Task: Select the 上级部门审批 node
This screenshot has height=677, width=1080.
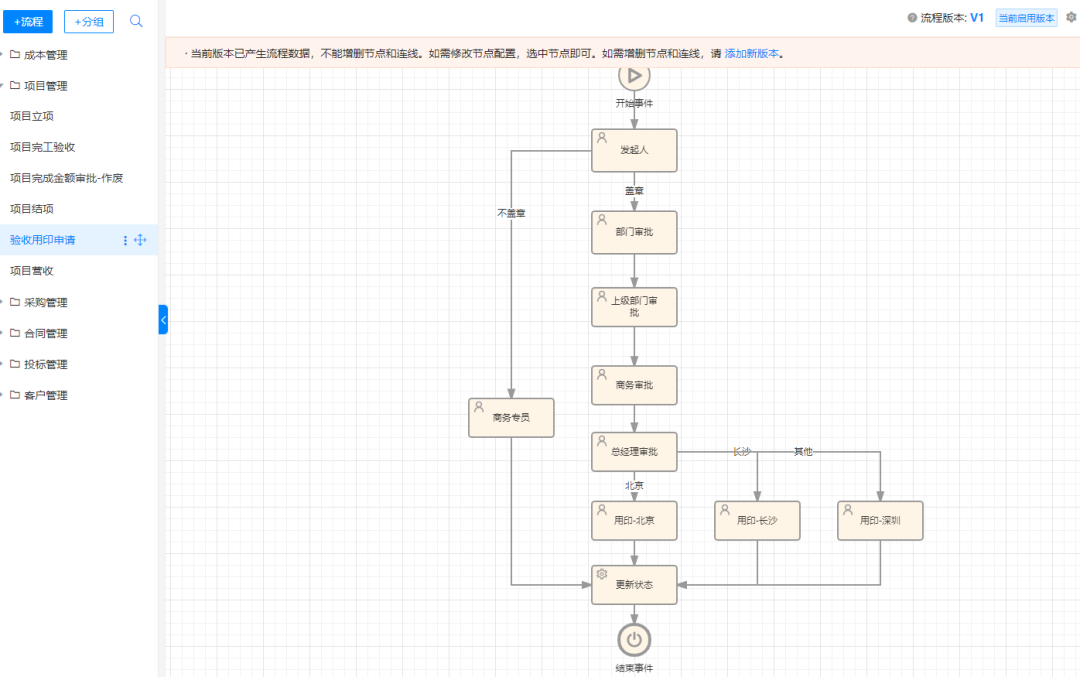Action: [x=634, y=306]
